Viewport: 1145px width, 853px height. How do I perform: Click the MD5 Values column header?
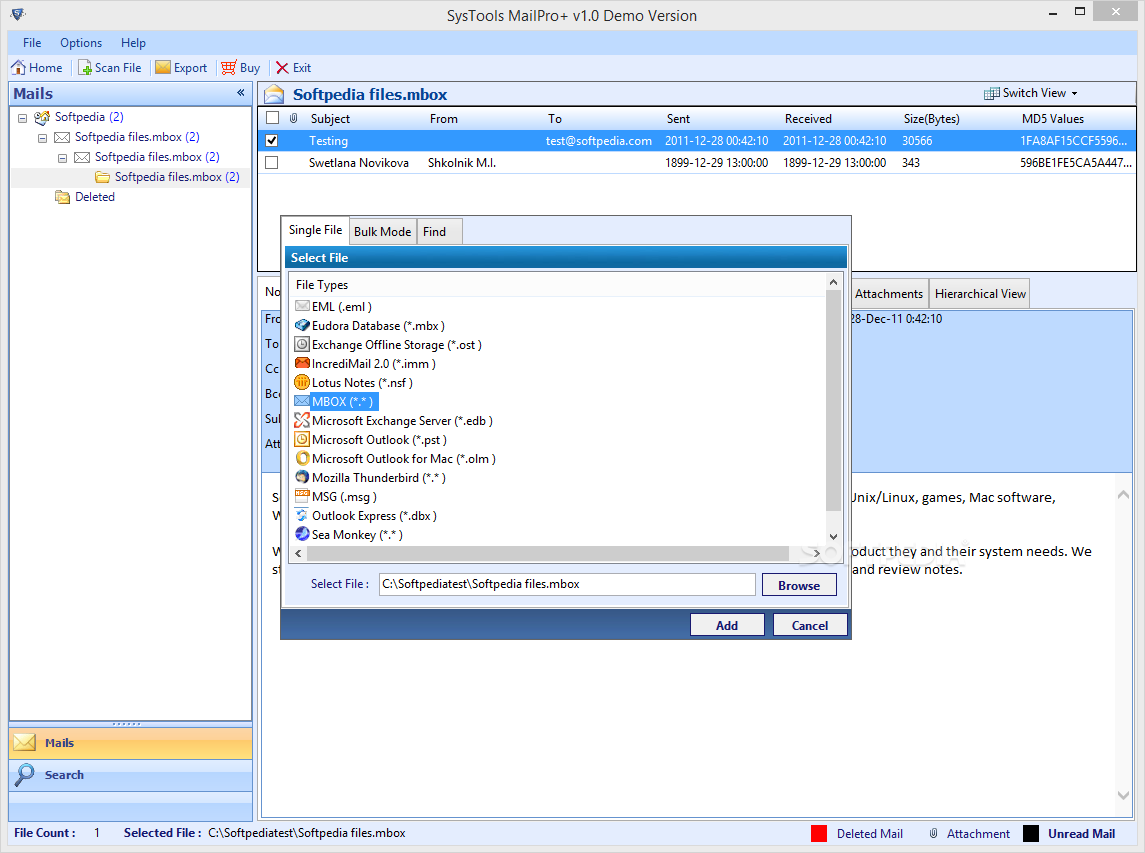pos(1052,118)
